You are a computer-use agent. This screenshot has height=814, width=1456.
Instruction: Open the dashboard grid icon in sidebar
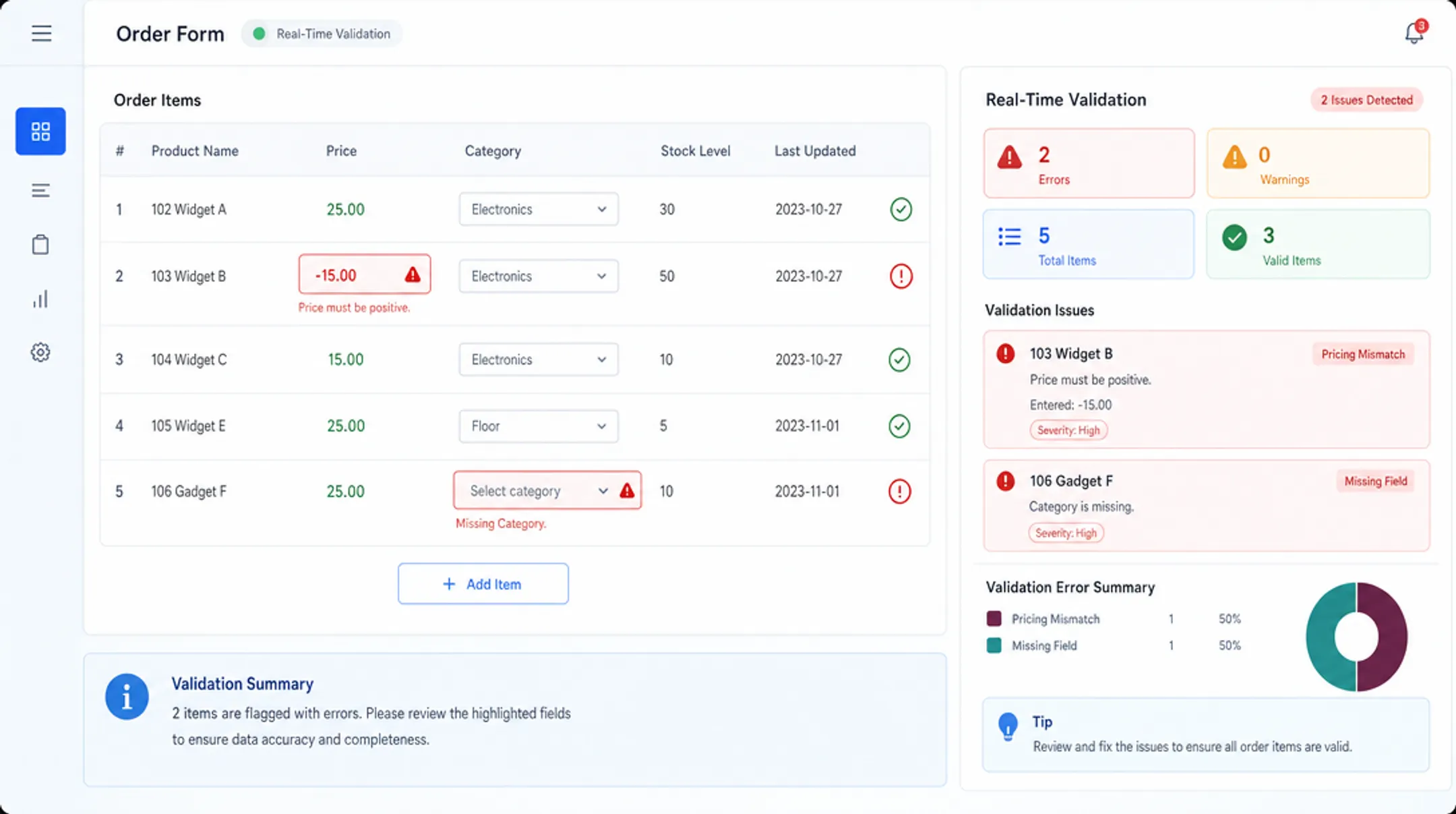[x=40, y=131]
